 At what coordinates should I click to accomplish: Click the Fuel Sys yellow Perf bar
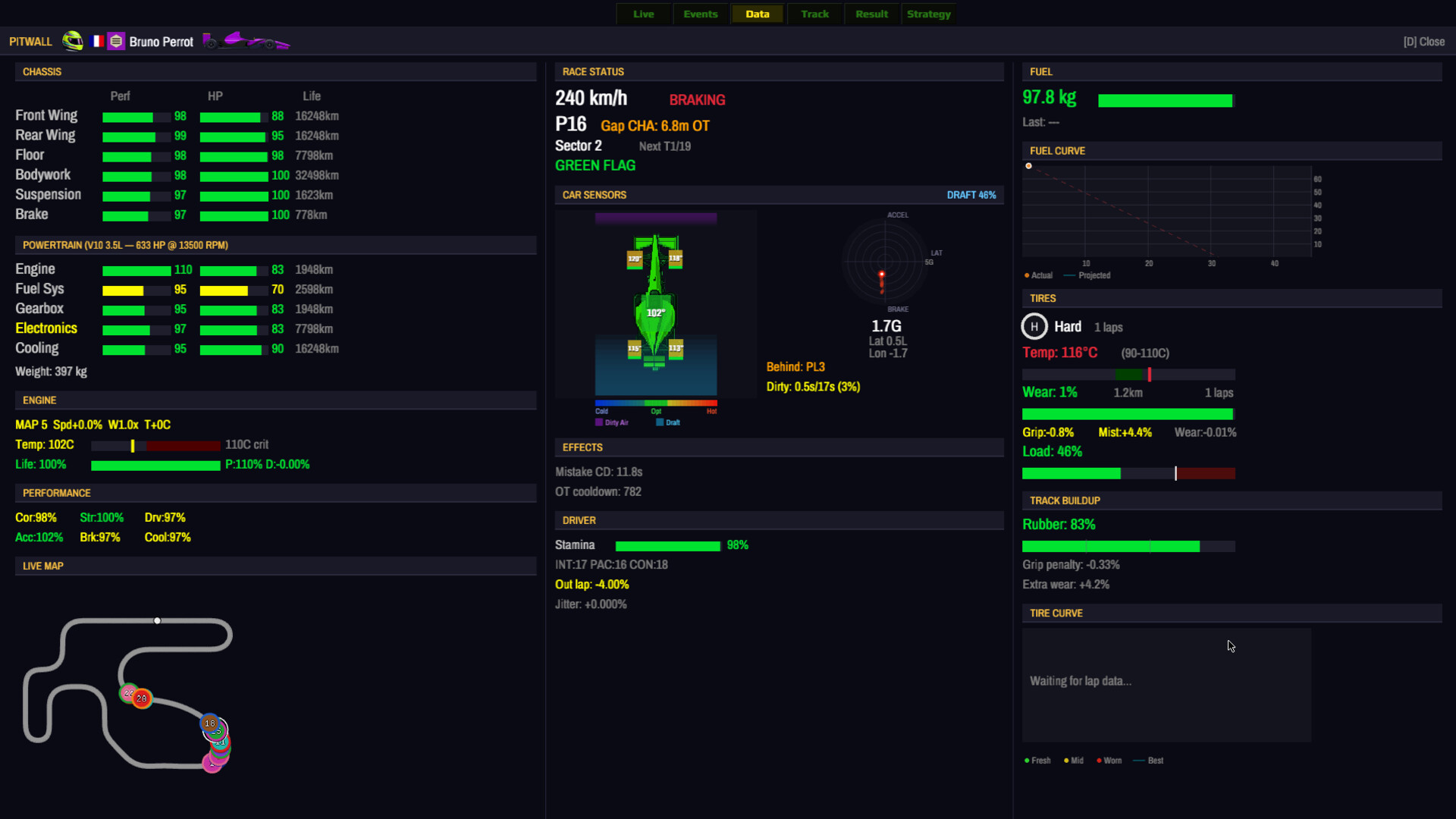click(x=136, y=290)
